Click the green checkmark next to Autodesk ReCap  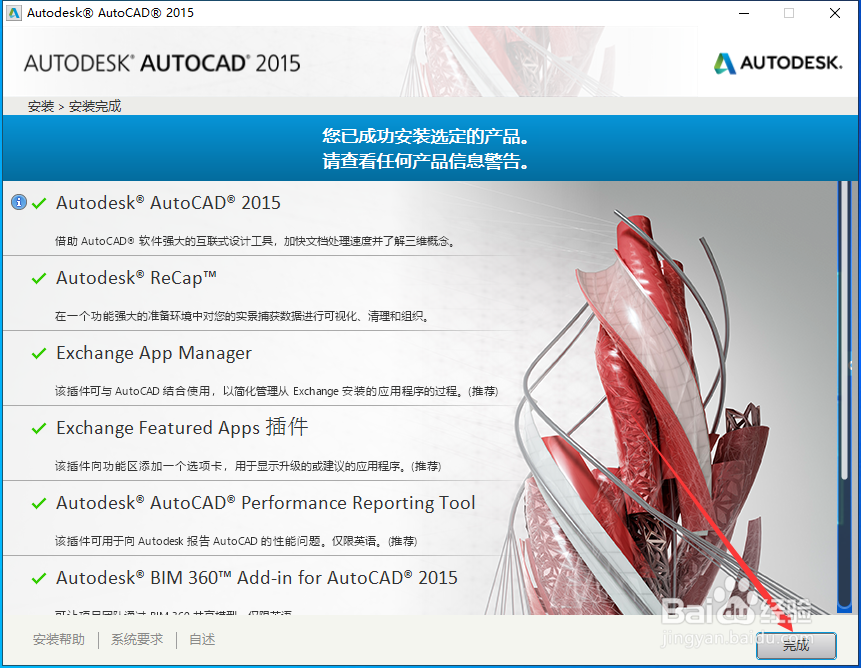(38, 278)
